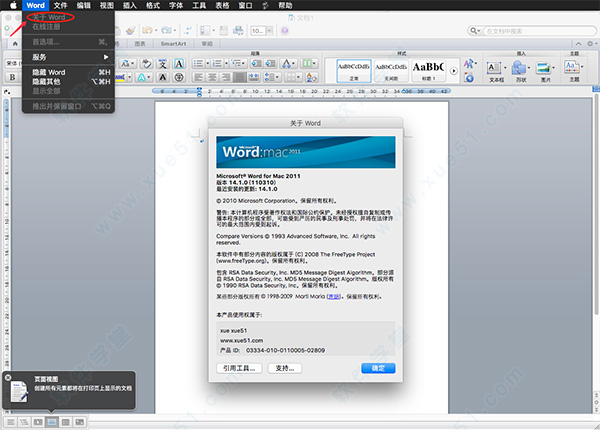Click the Distributed alignment icon
This screenshot has height=430, width=600.
point(254,78)
